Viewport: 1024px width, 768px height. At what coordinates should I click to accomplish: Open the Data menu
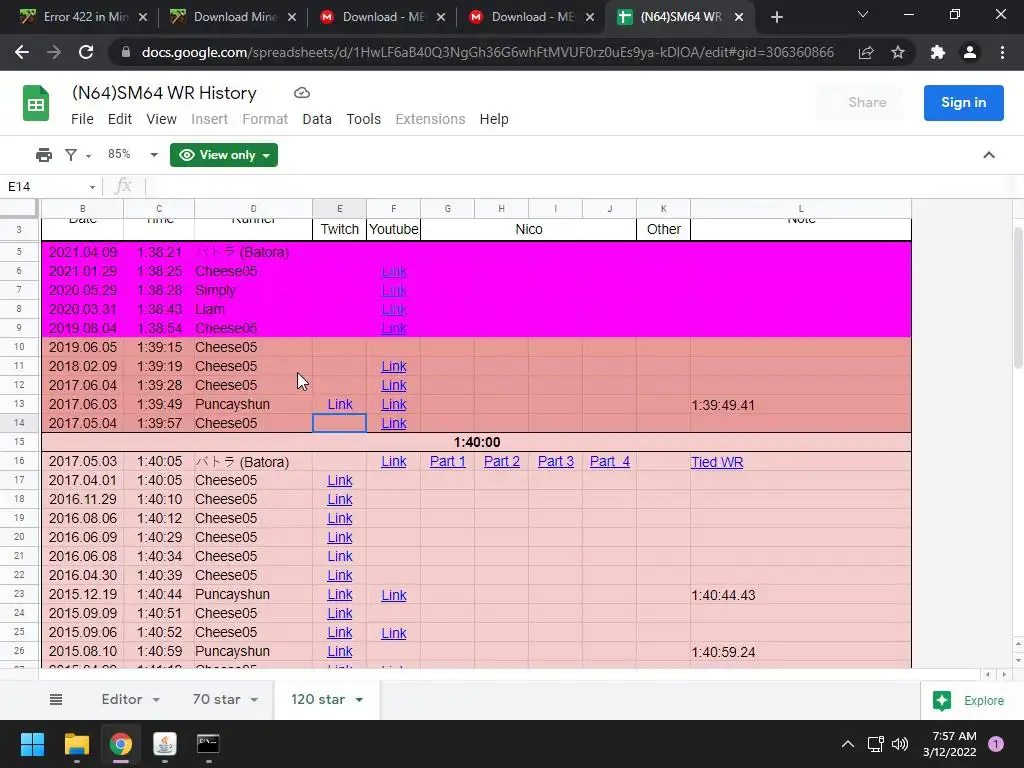pyautogui.click(x=317, y=119)
